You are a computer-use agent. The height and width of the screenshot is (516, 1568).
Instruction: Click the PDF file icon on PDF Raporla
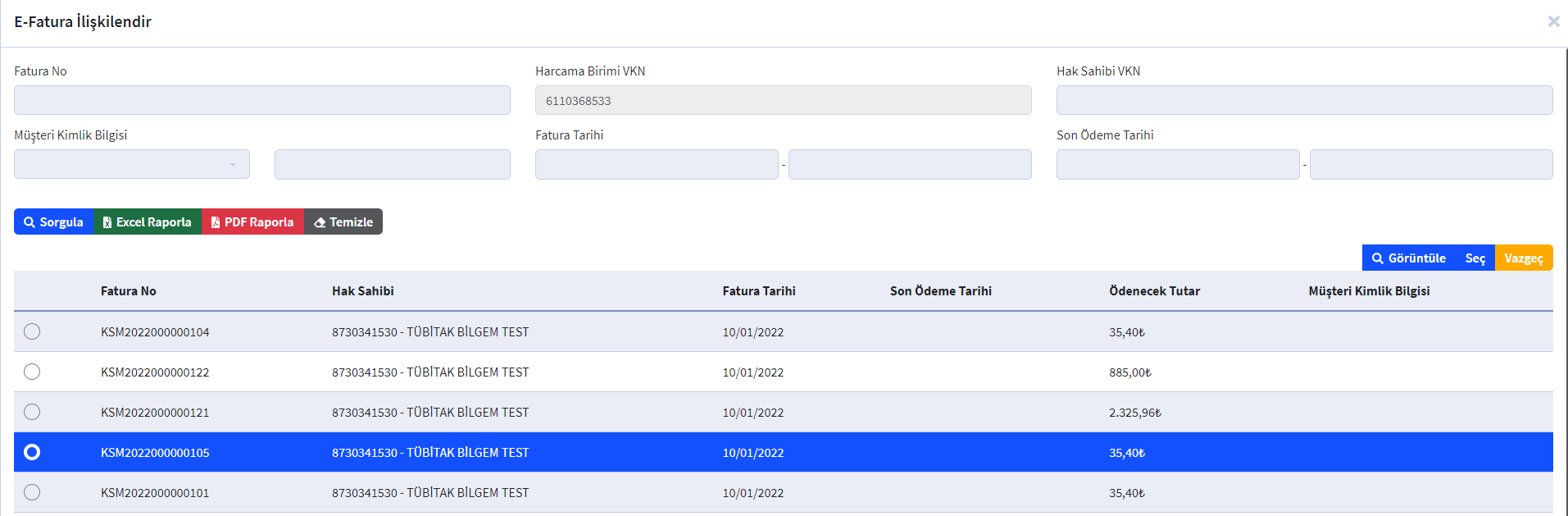216,222
